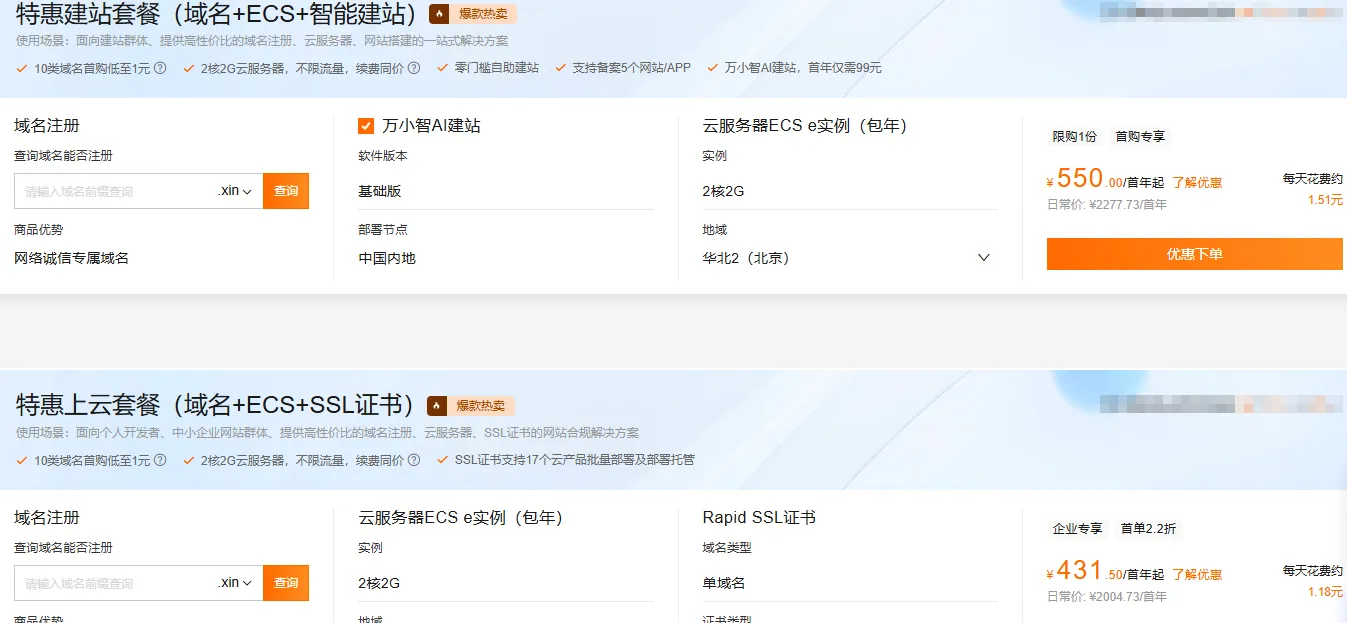Expand the 华北2（北京）region dropdown
Viewport: 1347px width, 623px height.
point(984,257)
